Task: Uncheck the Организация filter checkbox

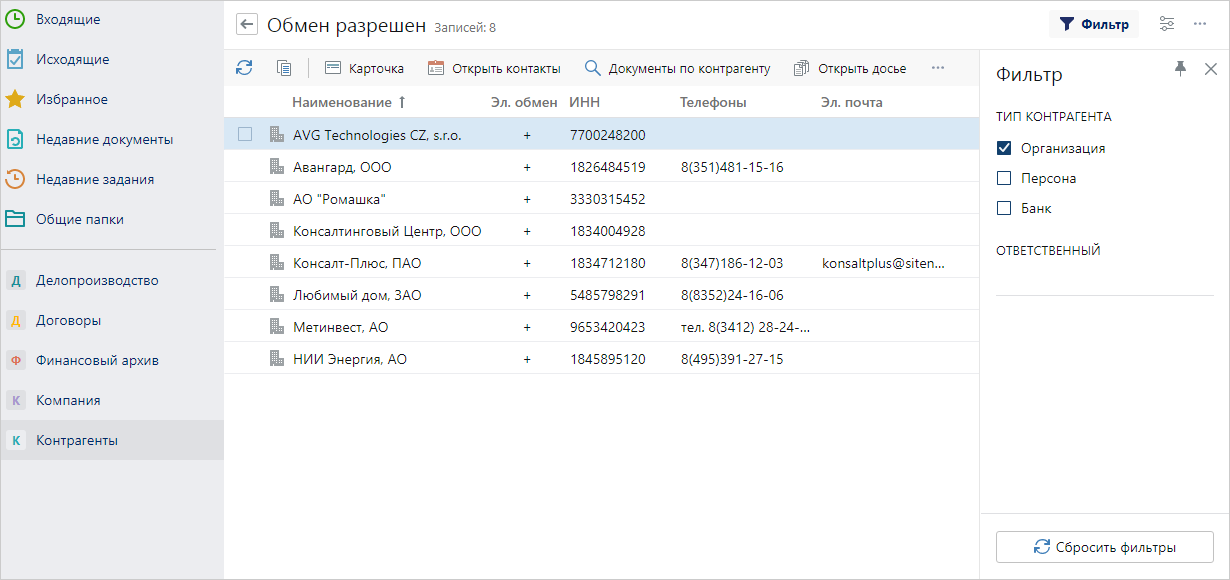Action: click(x=1005, y=148)
